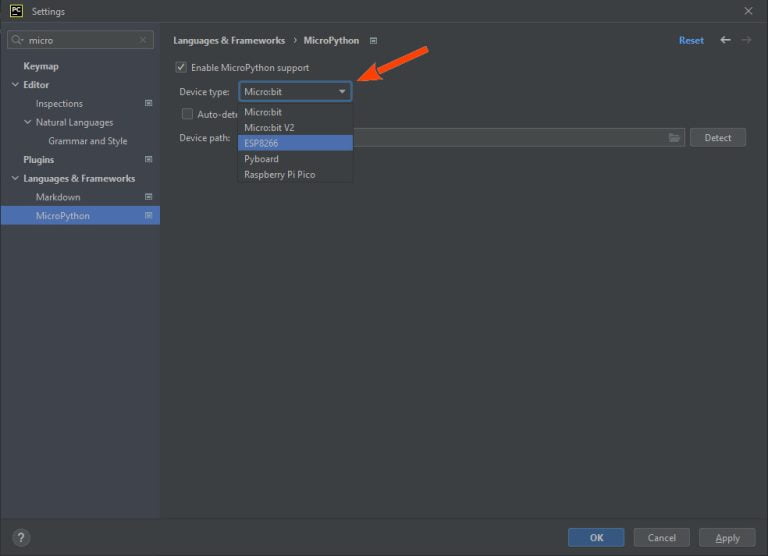Image resolution: width=768 pixels, height=556 pixels.
Task: Toggle the Auto-detect checkbox
Action: tap(187, 114)
